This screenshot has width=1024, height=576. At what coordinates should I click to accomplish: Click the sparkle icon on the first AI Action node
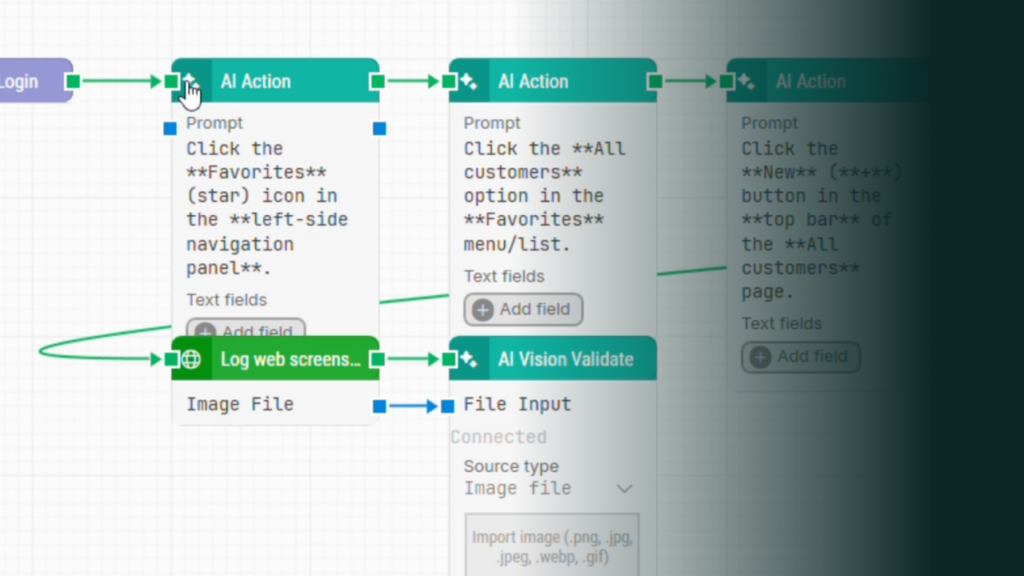(192, 82)
